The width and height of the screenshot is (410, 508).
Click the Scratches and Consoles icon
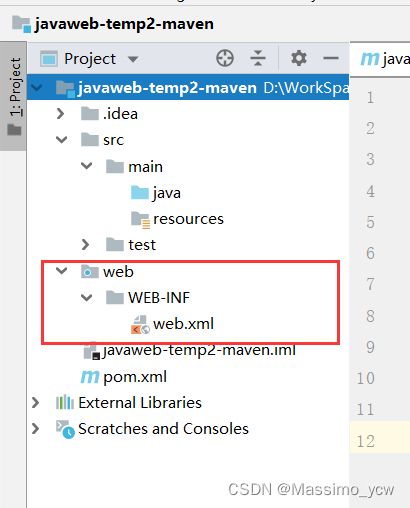pyautogui.click(x=65, y=429)
